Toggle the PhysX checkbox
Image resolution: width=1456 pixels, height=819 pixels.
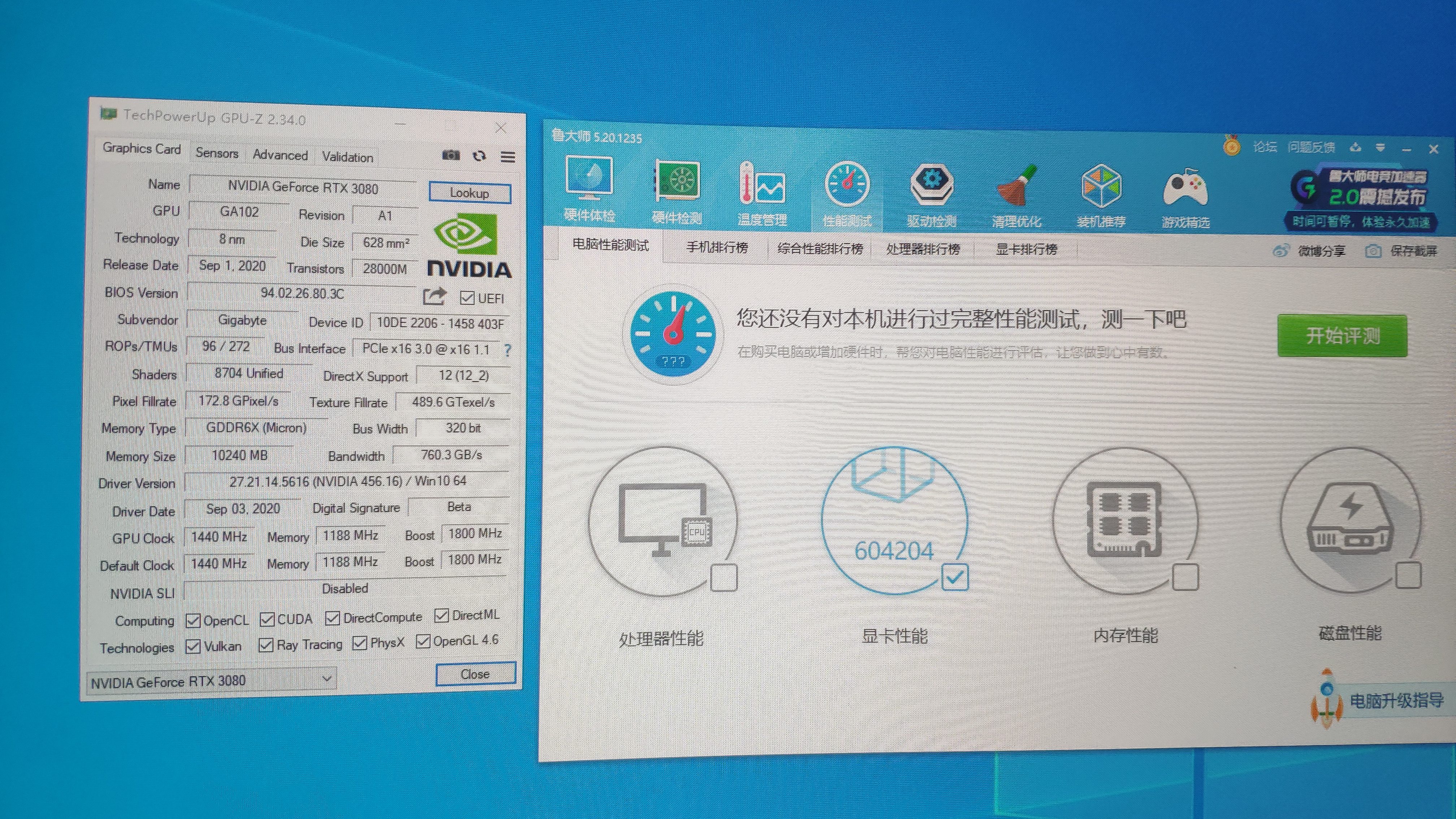pyautogui.click(x=359, y=643)
